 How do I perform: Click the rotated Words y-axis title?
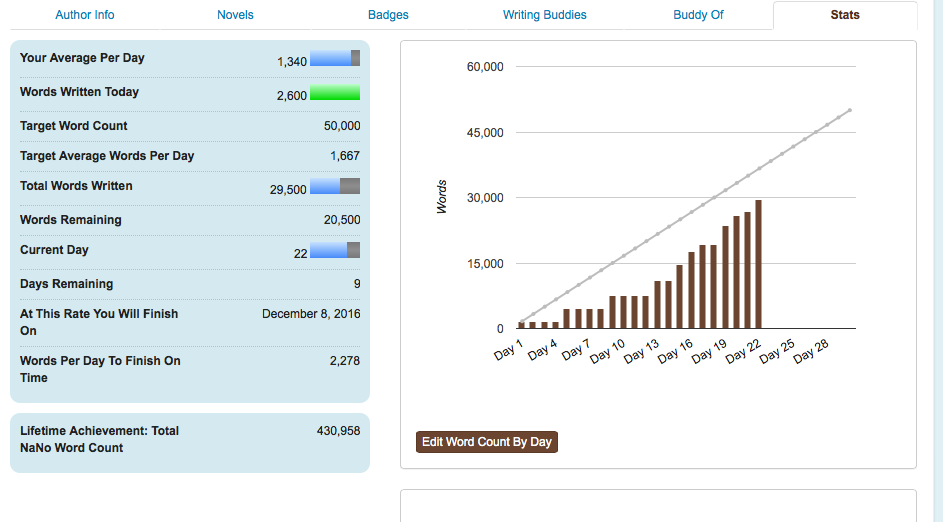441,197
